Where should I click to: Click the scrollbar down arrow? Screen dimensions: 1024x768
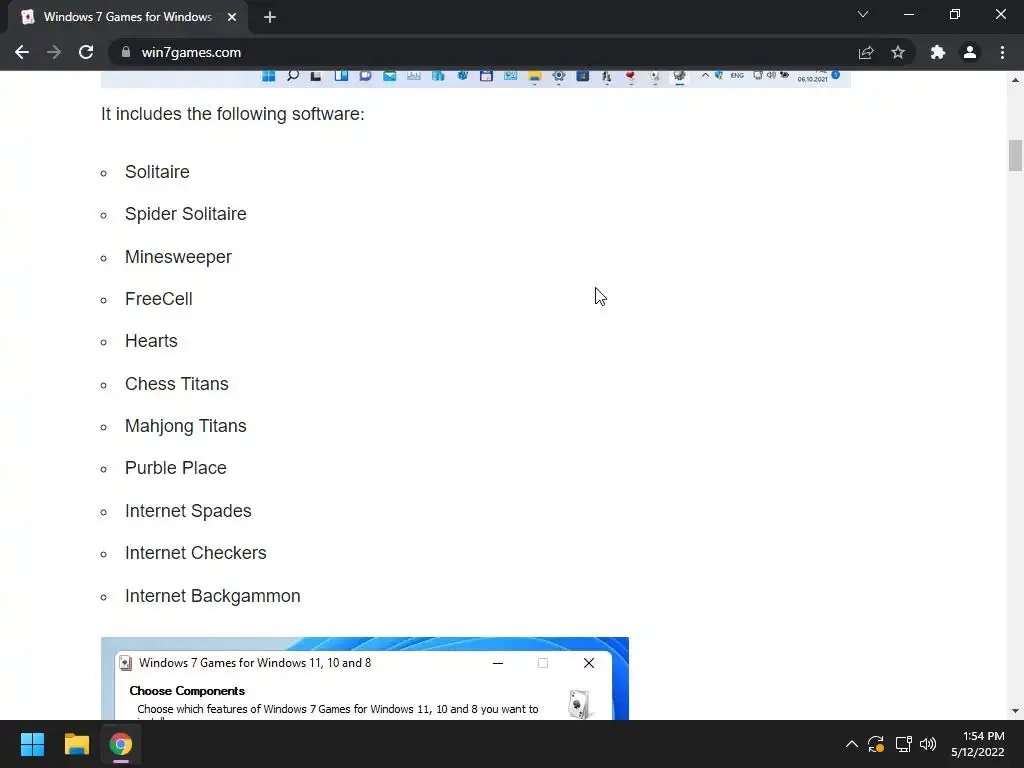pyautogui.click(x=1015, y=711)
